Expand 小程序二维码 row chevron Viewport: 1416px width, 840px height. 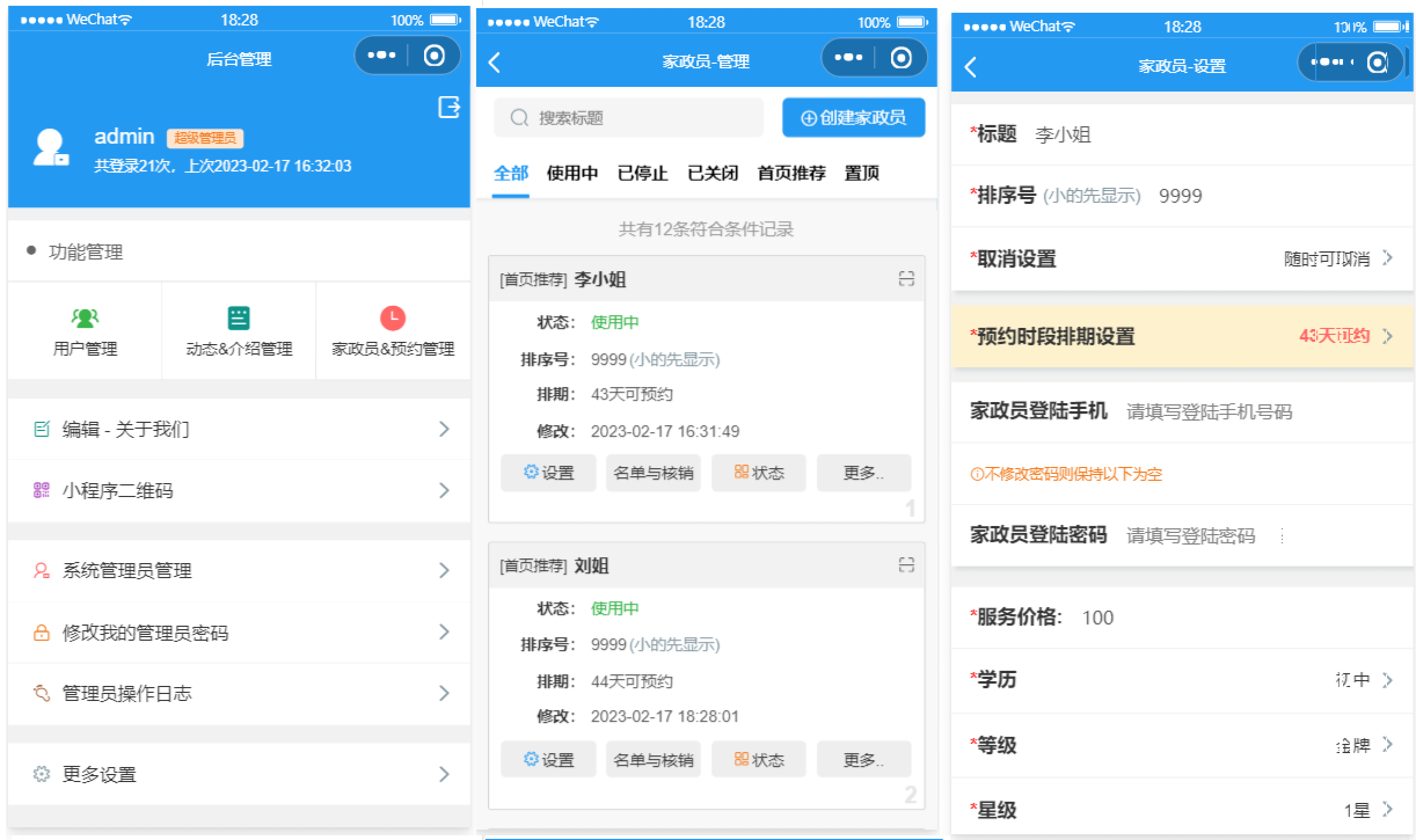tap(444, 490)
